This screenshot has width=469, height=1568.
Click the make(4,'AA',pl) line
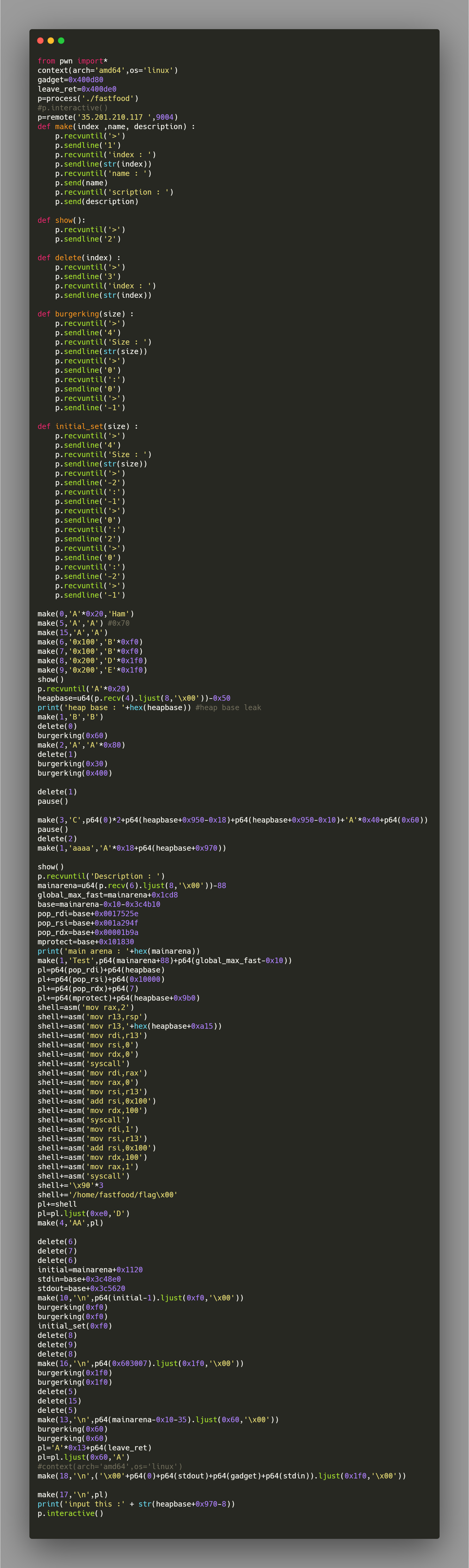[x=71, y=1223]
